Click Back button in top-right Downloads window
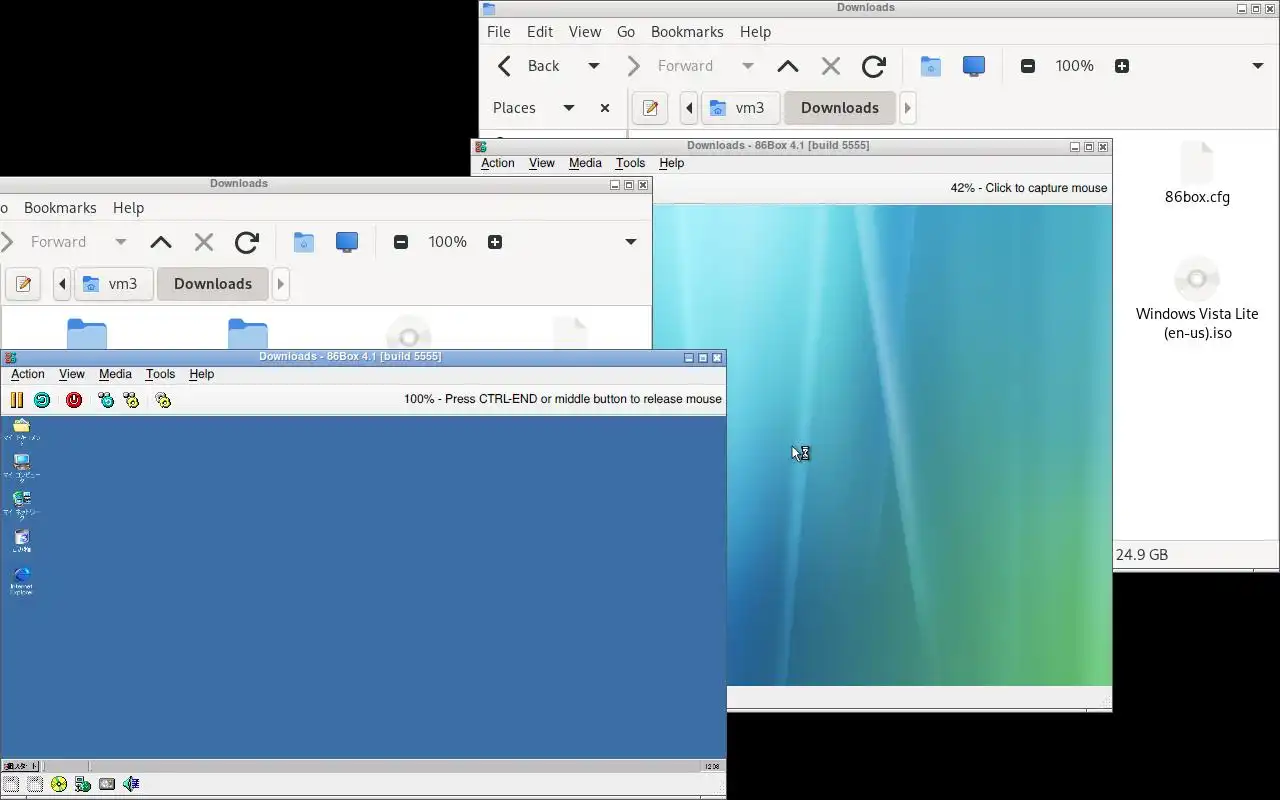 [x=530, y=66]
